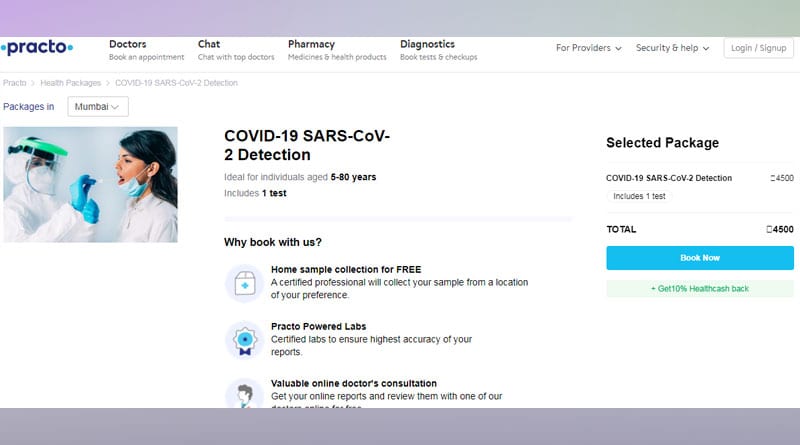The width and height of the screenshot is (800, 445).
Task: Click the 'Includes 1 test' tag in Selected Package
Action: coord(639,196)
